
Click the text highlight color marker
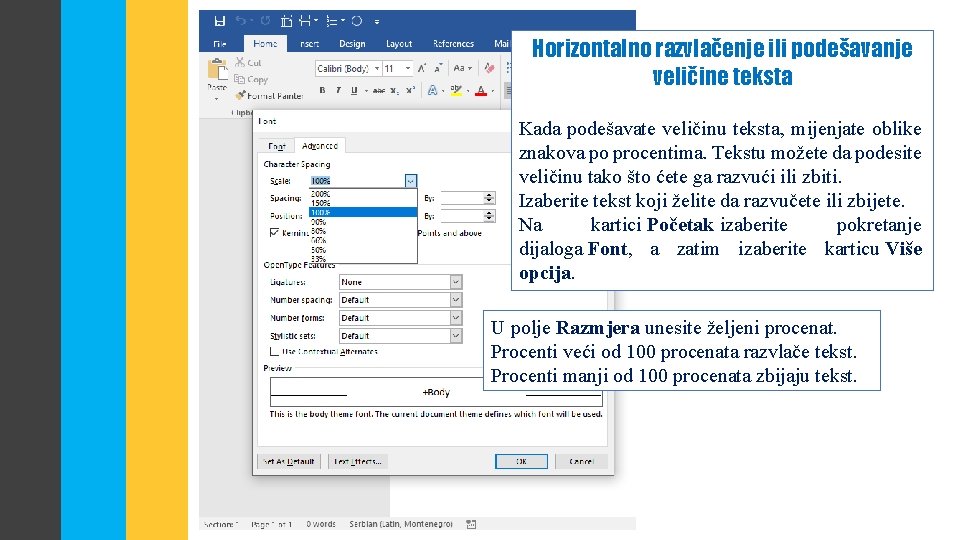click(x=456, y=91)
